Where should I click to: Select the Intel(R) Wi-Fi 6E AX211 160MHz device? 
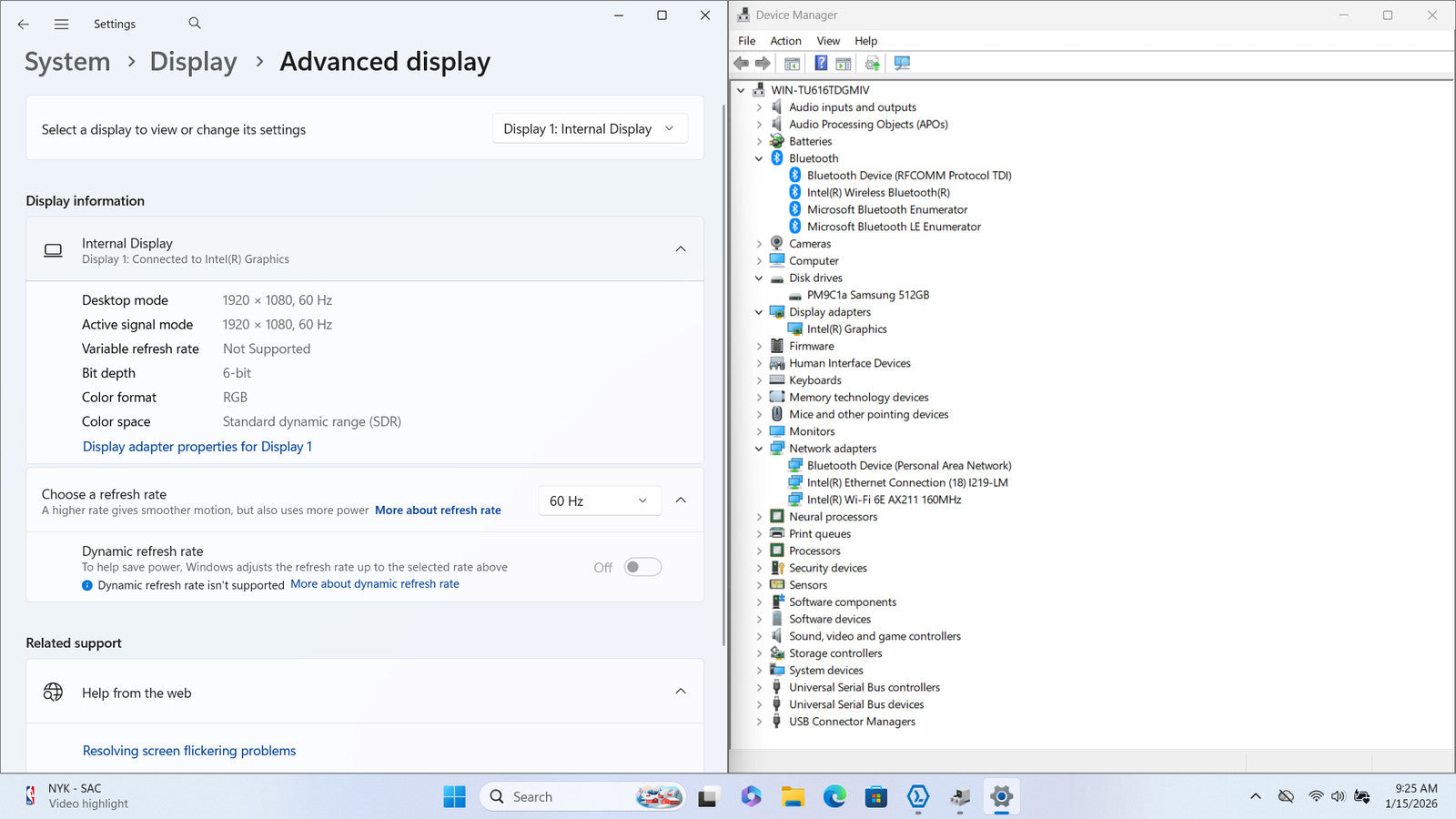pos(884,500)
